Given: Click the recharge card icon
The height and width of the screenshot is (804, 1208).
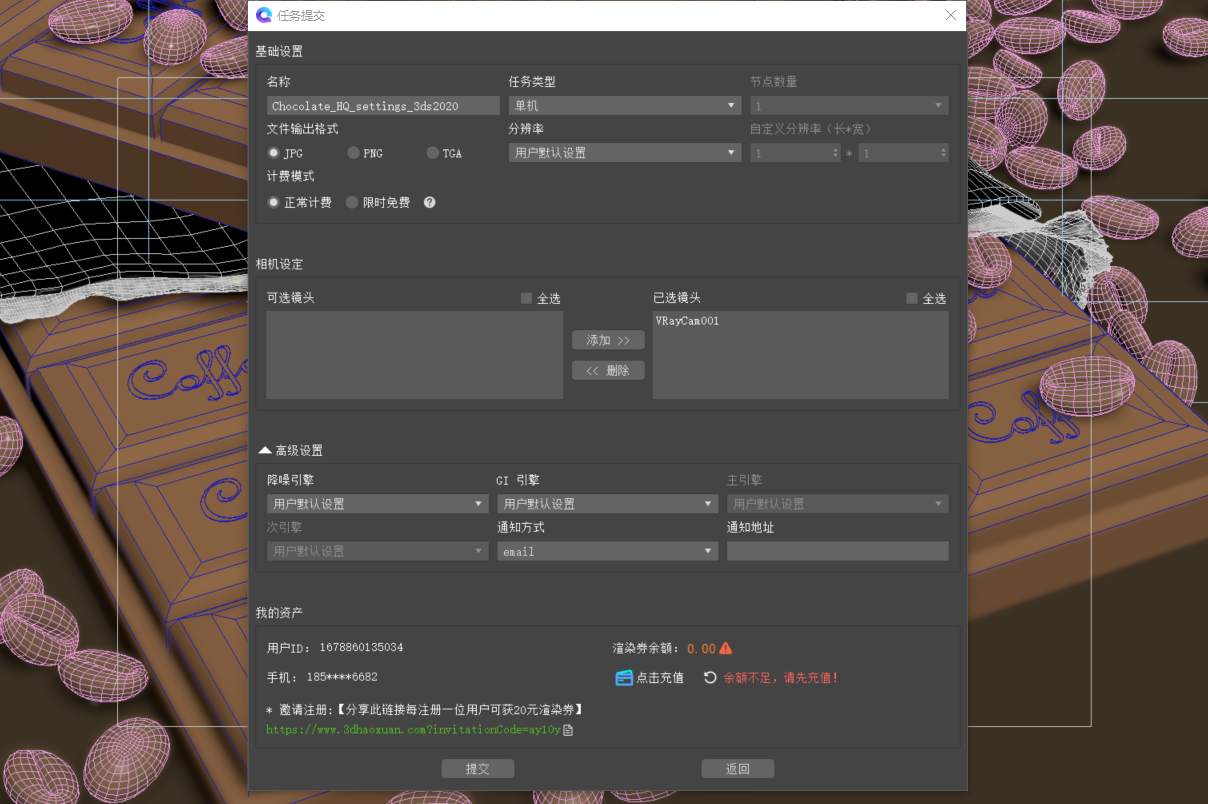Looking at the screenshot, I should click(x=624, y=677).
